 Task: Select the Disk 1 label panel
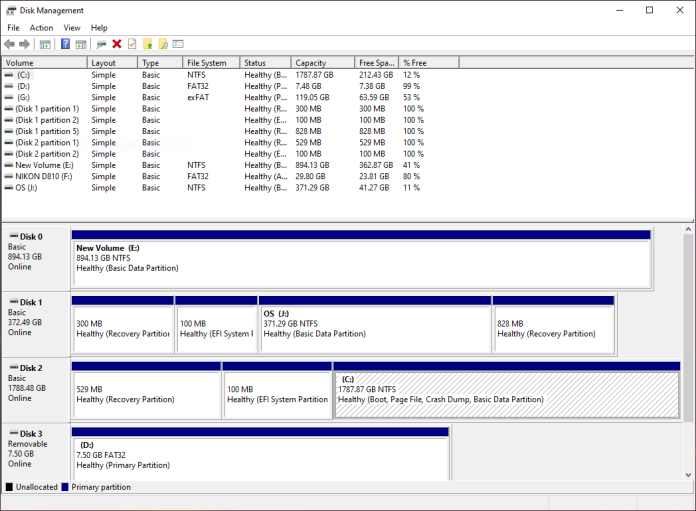point(36,325)
